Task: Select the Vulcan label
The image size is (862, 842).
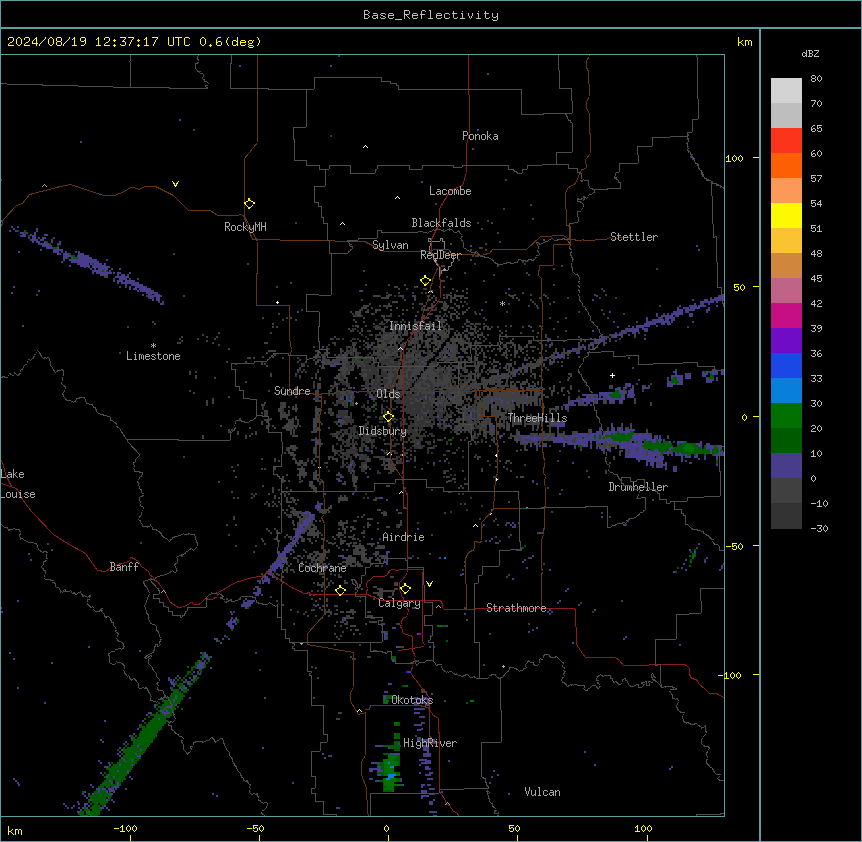Action: (542, 792)
